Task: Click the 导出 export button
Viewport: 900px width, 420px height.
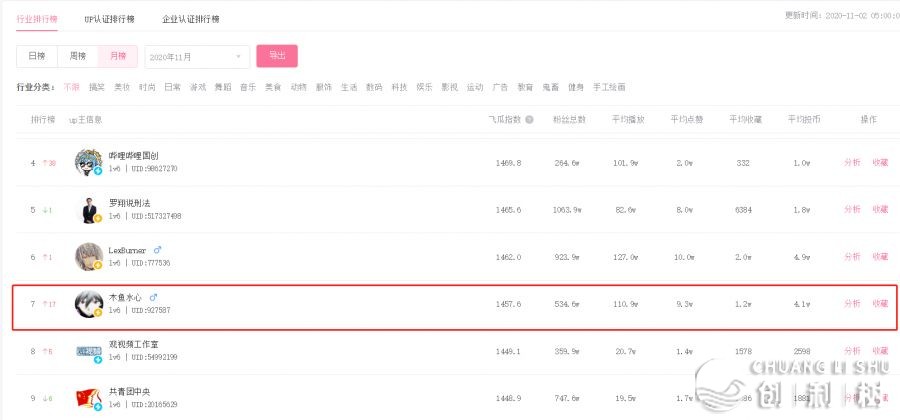Action: 277,56
